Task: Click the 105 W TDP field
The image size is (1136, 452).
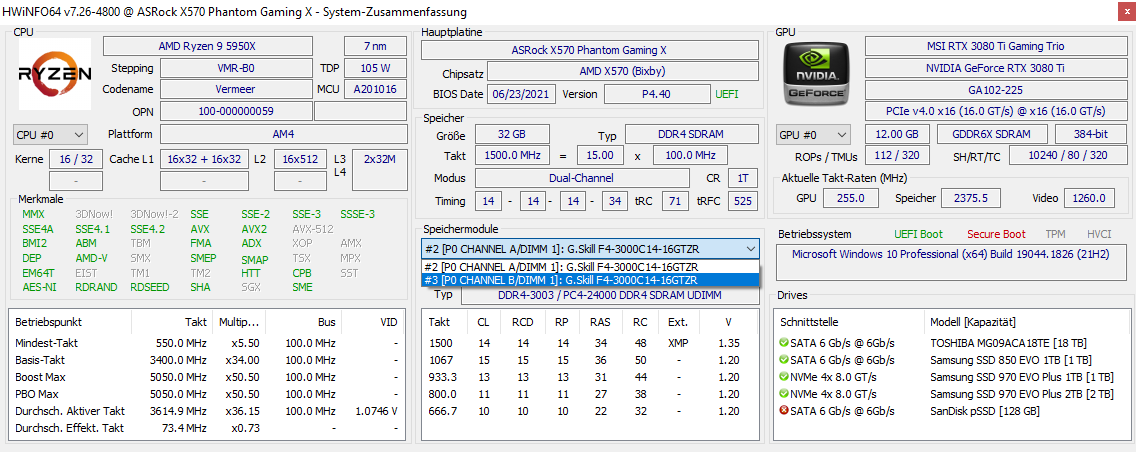Action: click(375, 68)
